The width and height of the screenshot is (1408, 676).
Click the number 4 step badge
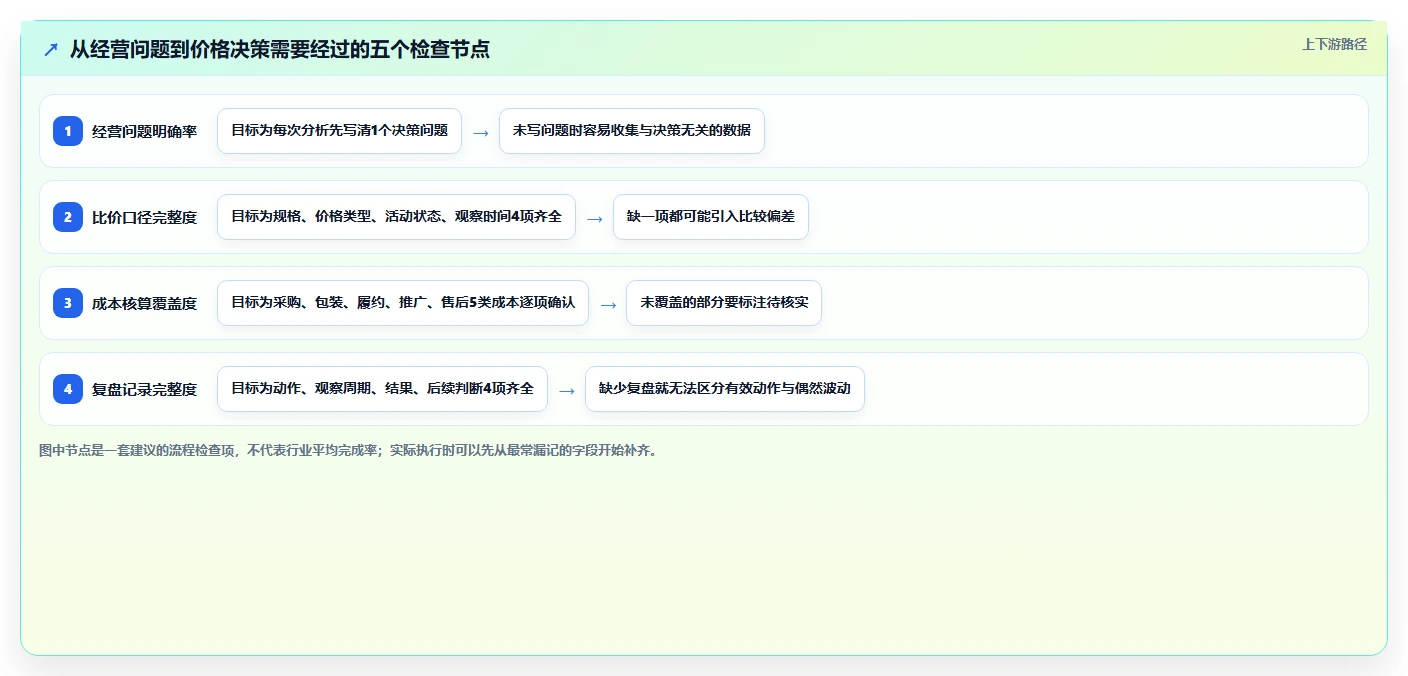point(68,389)
